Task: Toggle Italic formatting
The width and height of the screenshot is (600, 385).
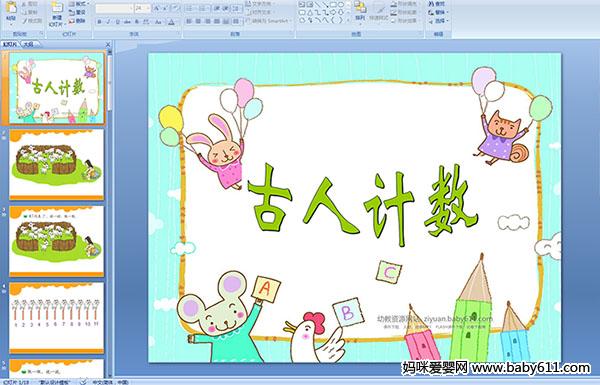Action: coord(108,22)
